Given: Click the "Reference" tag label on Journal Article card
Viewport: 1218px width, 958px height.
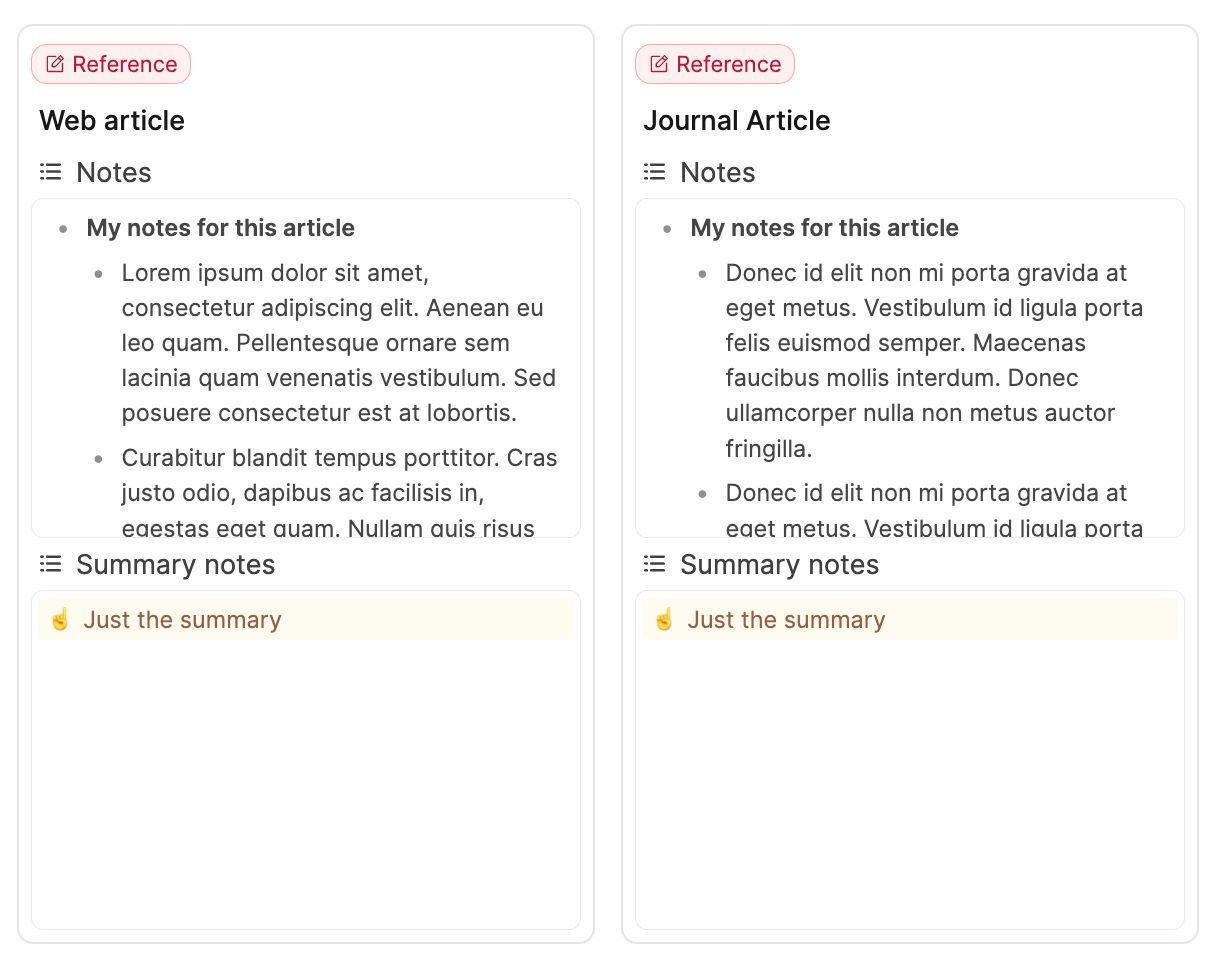Looking at the screenshot, I should [729, 64].
